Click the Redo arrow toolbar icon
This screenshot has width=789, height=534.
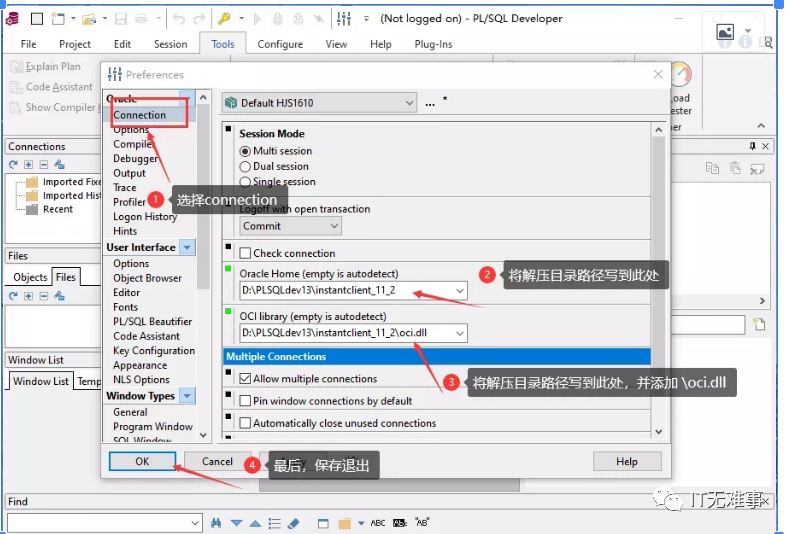(x=199, y=19)
